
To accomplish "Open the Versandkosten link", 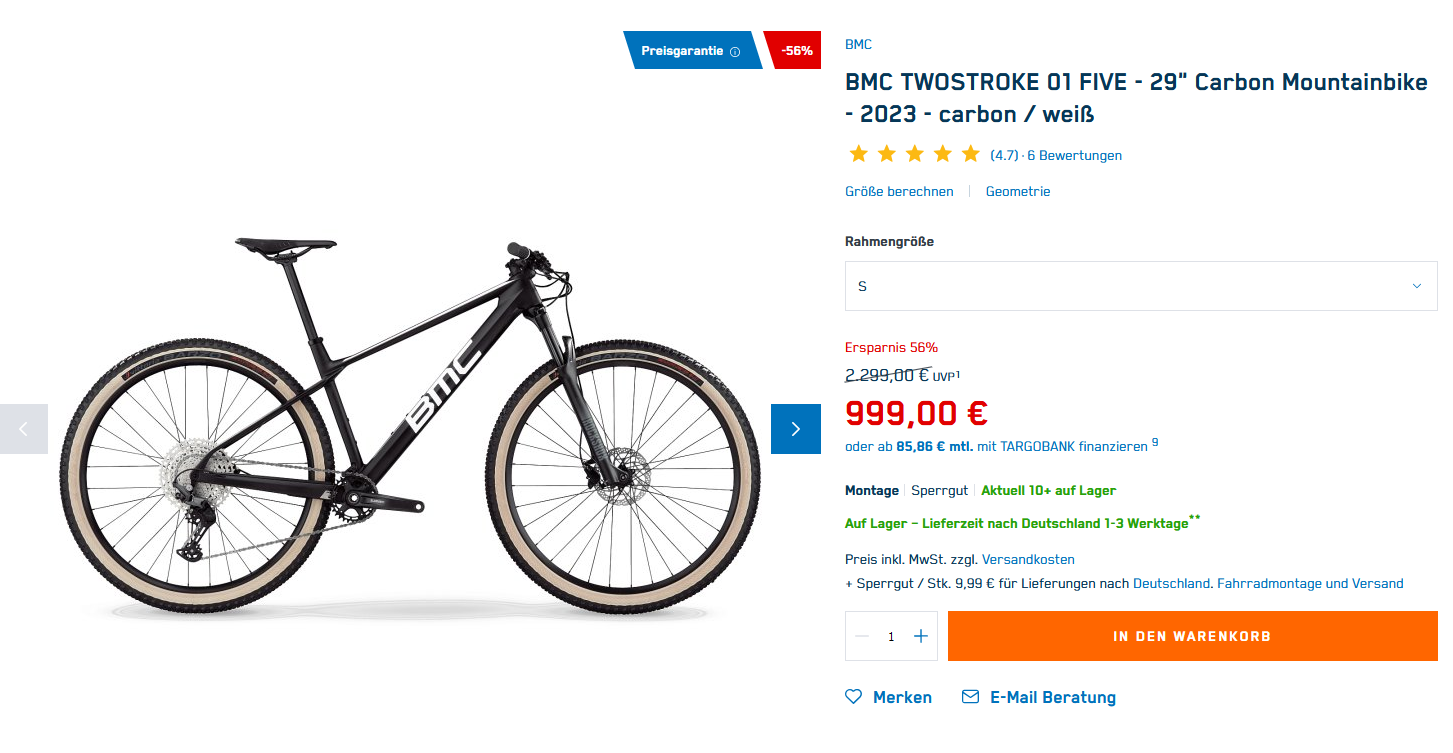I will point(1028,559).
